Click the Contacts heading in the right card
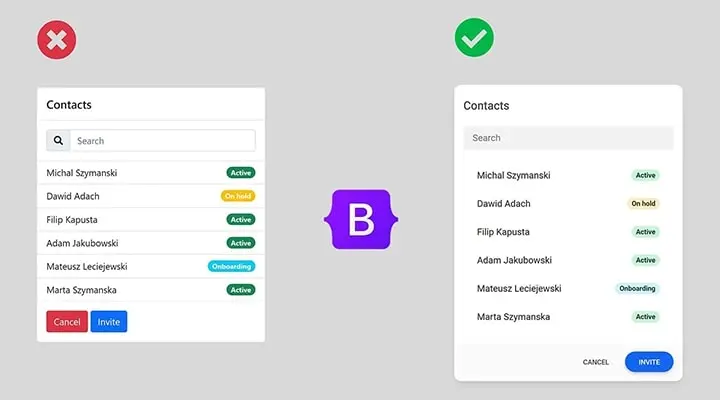720x400 pixels. [x=486, y=106]
